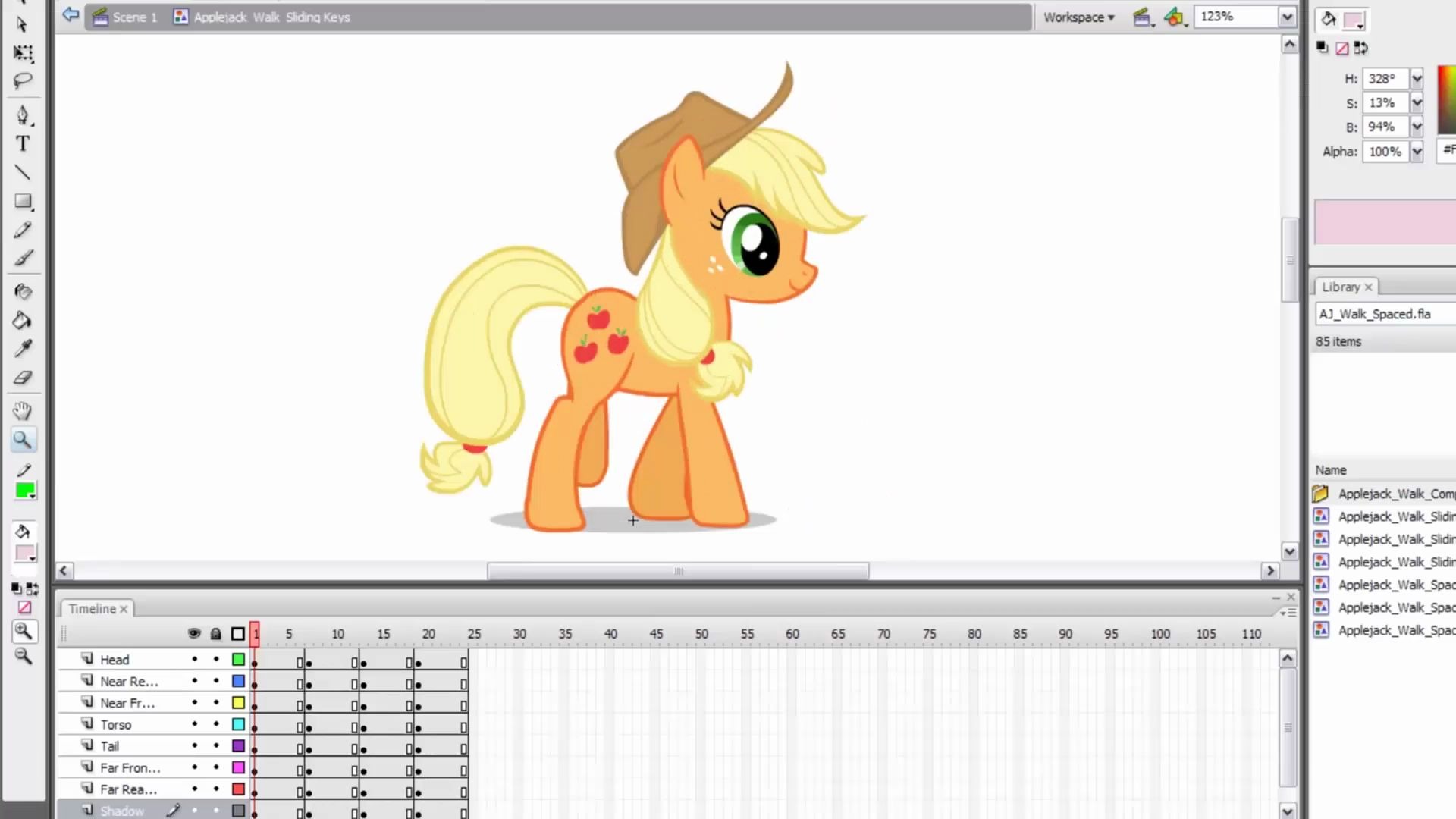This screenshot has width=1456, height=819.
Task: Open the stage zoom percentage dropdown
Action: click(1287, 17)
